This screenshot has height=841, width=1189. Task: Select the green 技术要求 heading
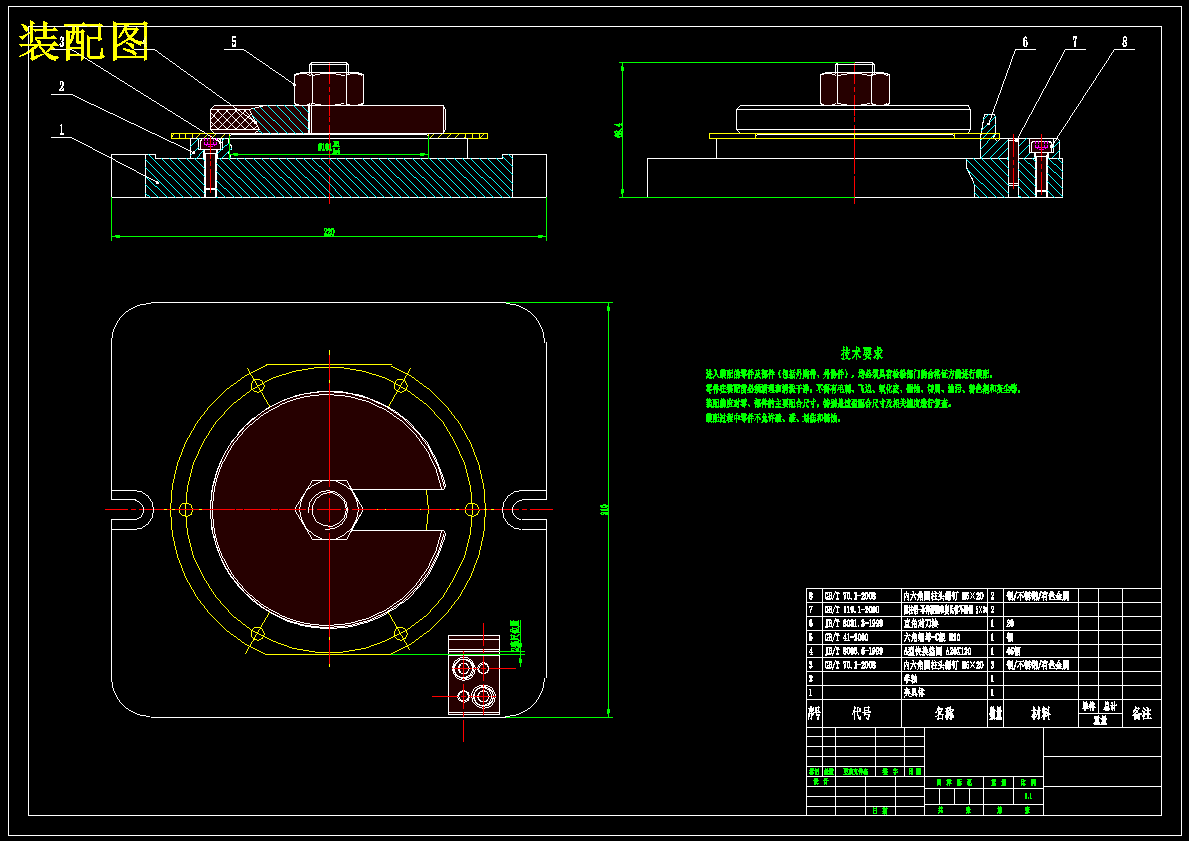(861, 353)
